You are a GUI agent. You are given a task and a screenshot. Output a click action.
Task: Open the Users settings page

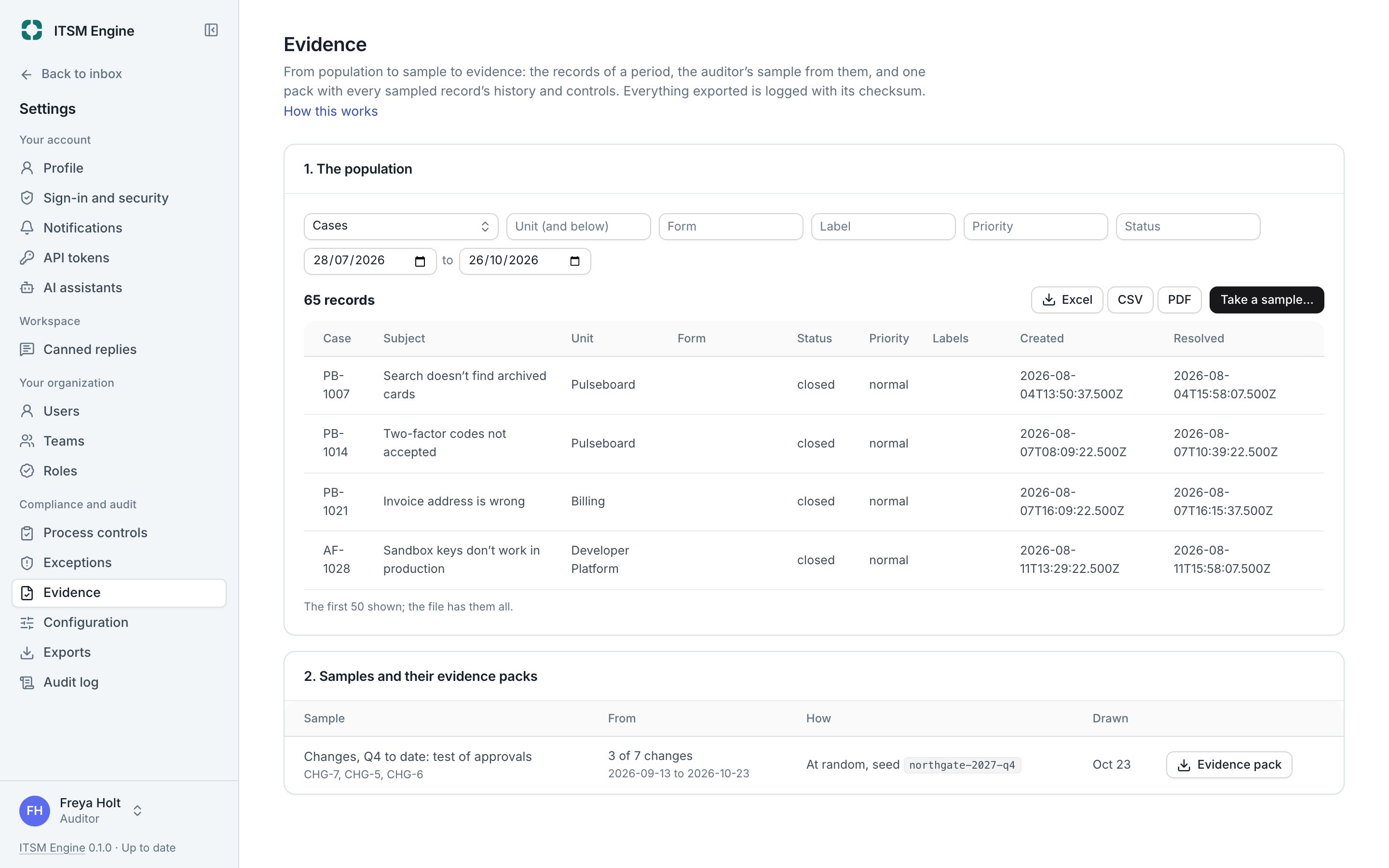[119, 411]
